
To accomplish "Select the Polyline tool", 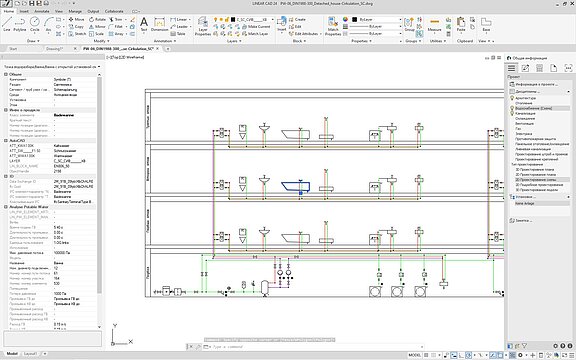I will [20, 24].
